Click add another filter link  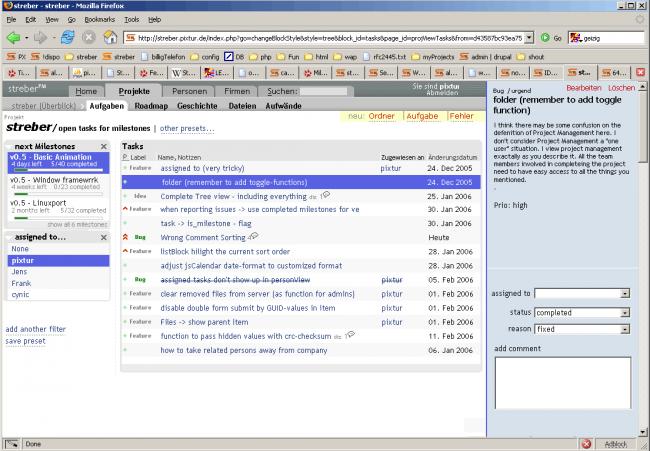(x=36, y=329)
